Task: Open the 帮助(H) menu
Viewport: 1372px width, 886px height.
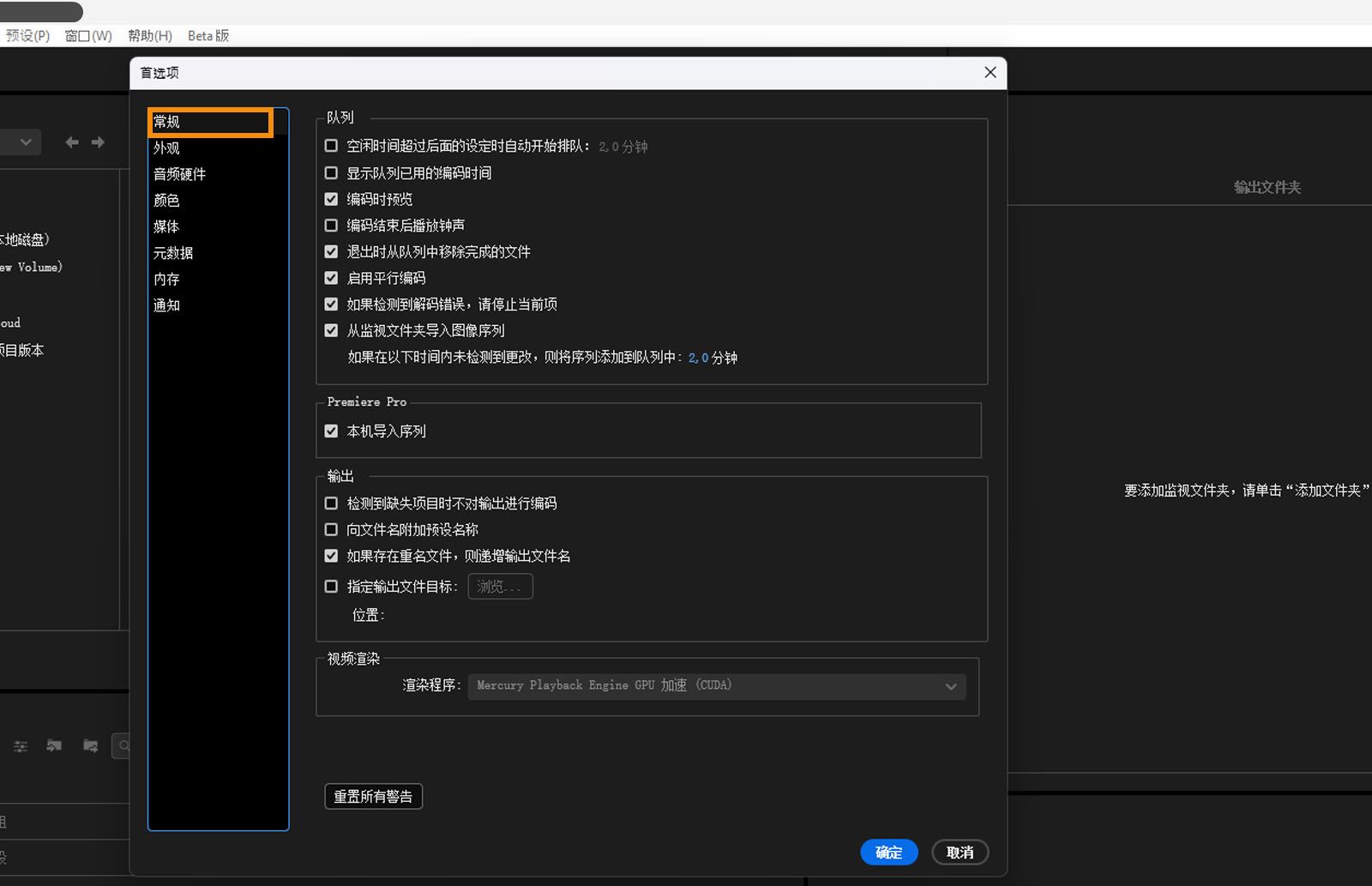Action: 149,35
